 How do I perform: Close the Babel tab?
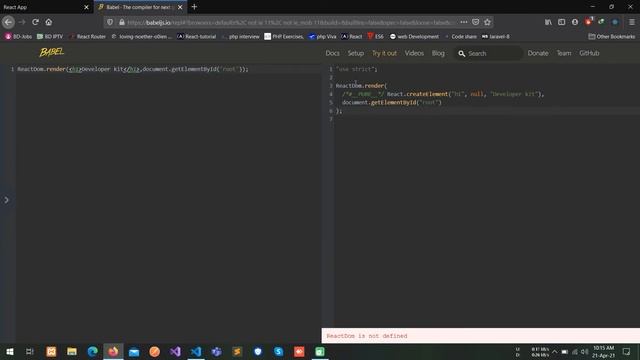pos(180,7)
